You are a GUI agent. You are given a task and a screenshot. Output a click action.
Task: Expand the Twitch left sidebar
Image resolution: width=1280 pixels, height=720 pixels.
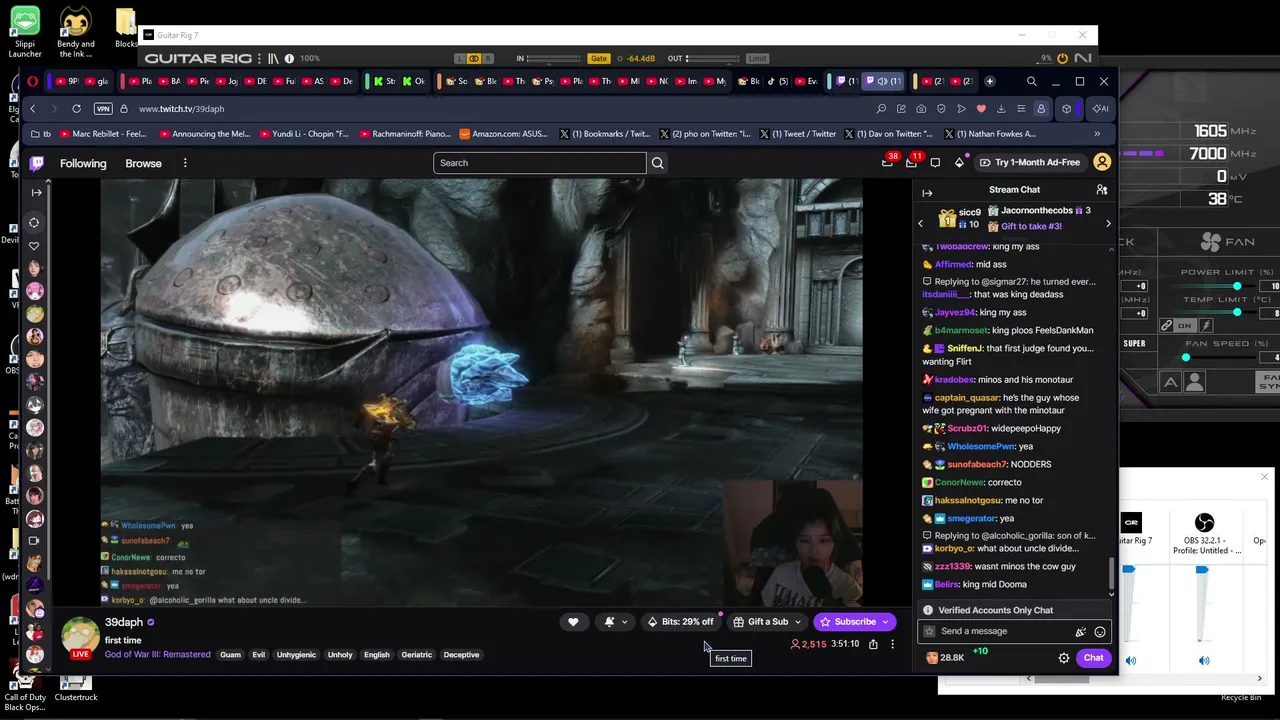(36, 192)
